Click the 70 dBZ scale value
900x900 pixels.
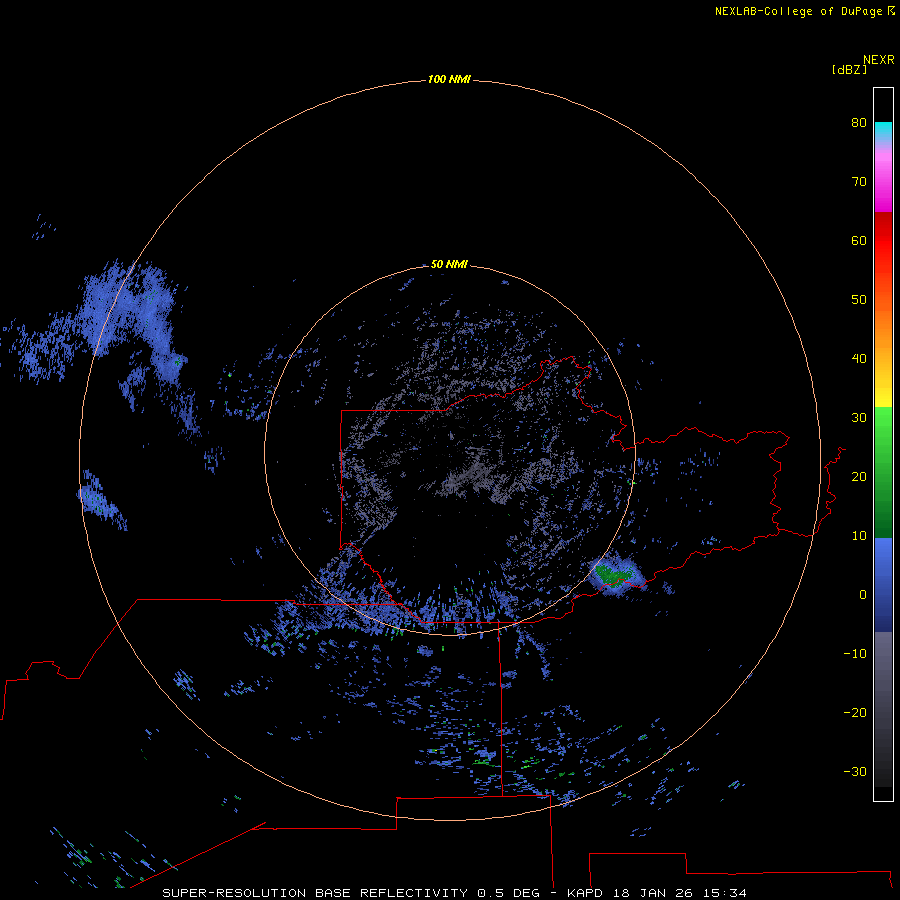859,181
